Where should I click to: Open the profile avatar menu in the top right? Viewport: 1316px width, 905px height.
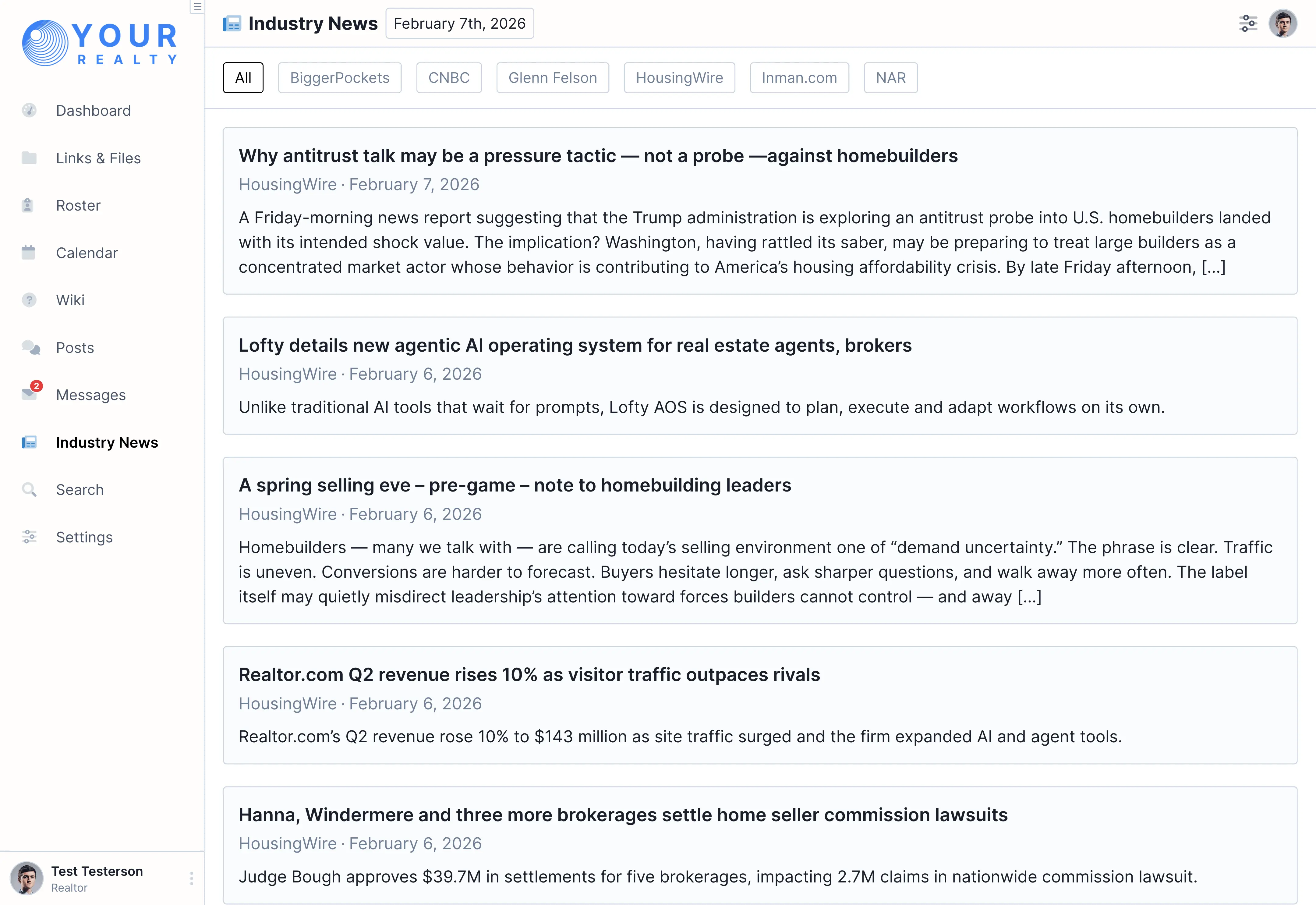point(1283,23)
